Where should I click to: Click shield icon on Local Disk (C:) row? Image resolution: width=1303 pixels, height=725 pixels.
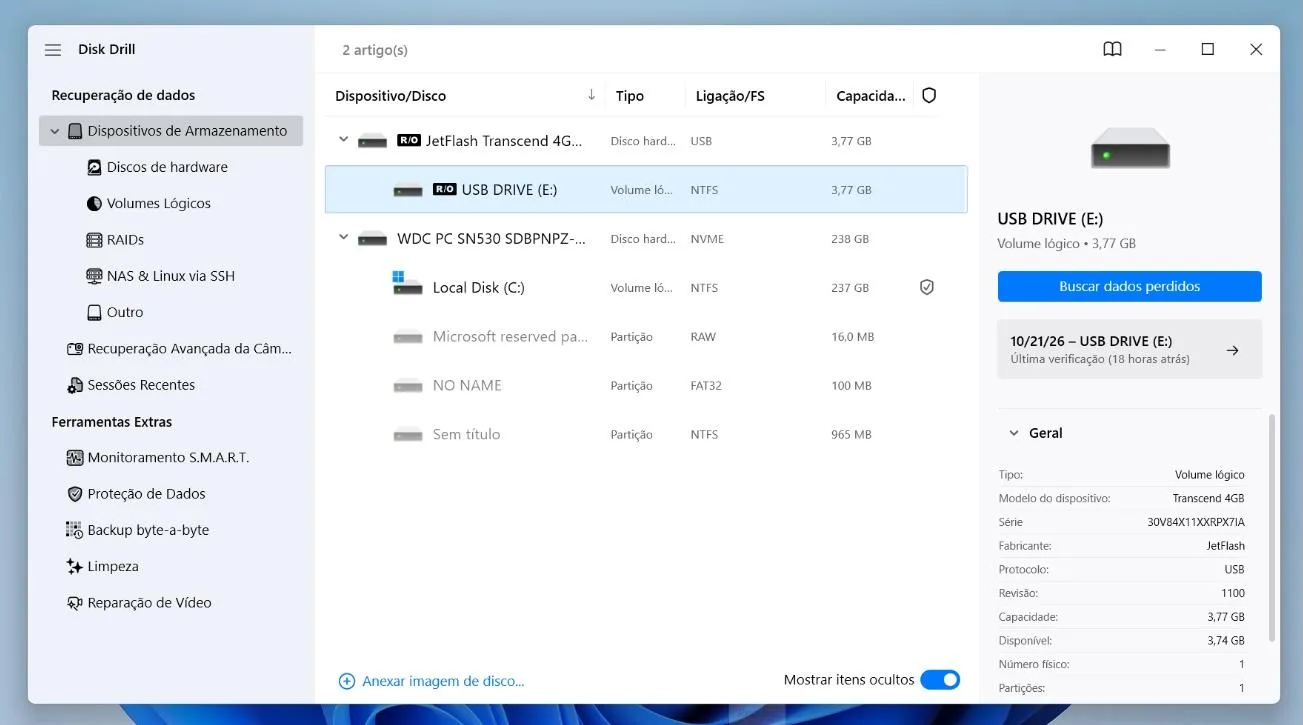point(927,287)
